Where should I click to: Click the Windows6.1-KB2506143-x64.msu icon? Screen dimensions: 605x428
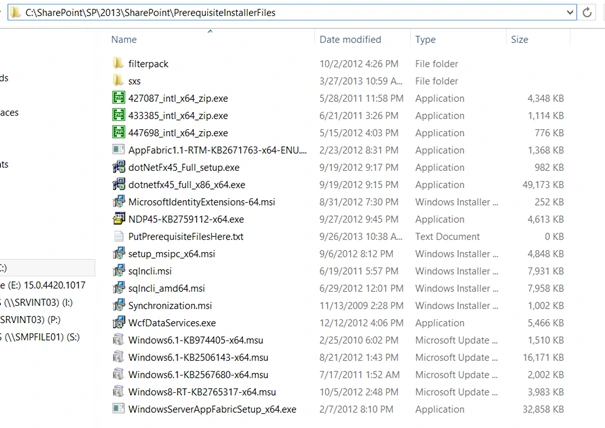coord(118,357)
